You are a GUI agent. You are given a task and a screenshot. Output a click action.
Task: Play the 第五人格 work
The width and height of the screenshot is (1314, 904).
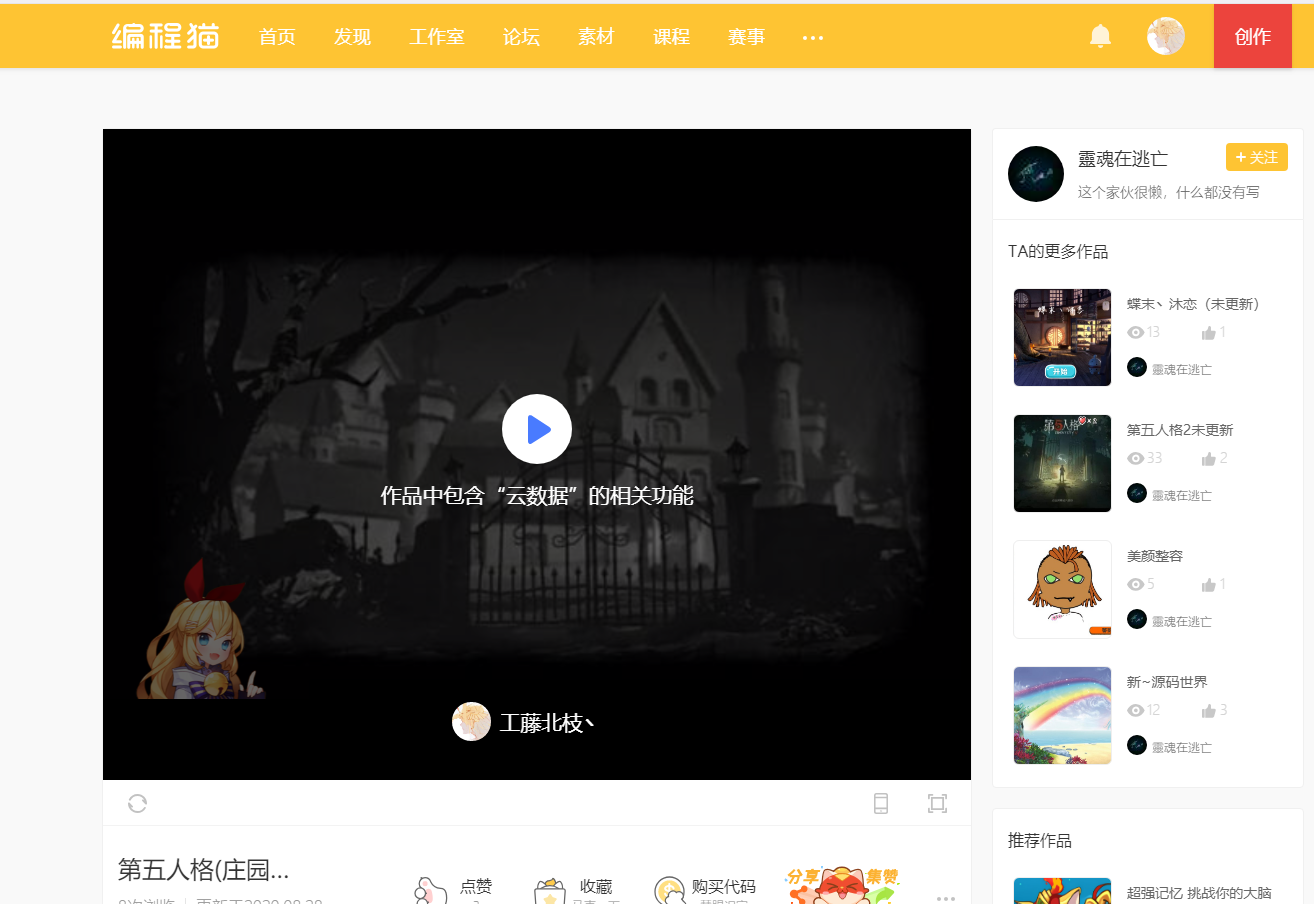coord(537,429)
